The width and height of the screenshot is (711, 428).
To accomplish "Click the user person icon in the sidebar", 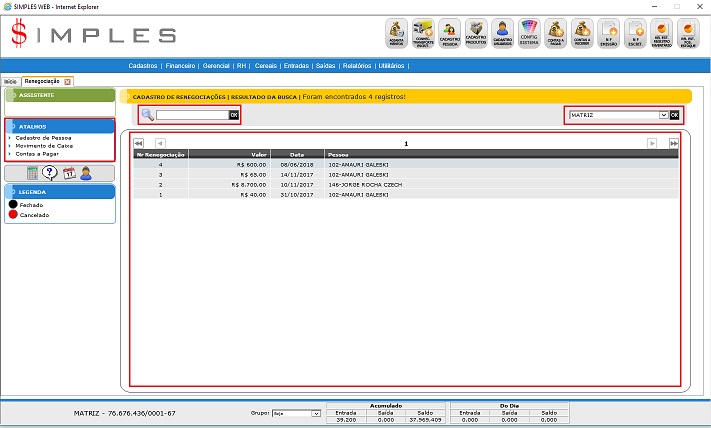I will pos(86,173).
